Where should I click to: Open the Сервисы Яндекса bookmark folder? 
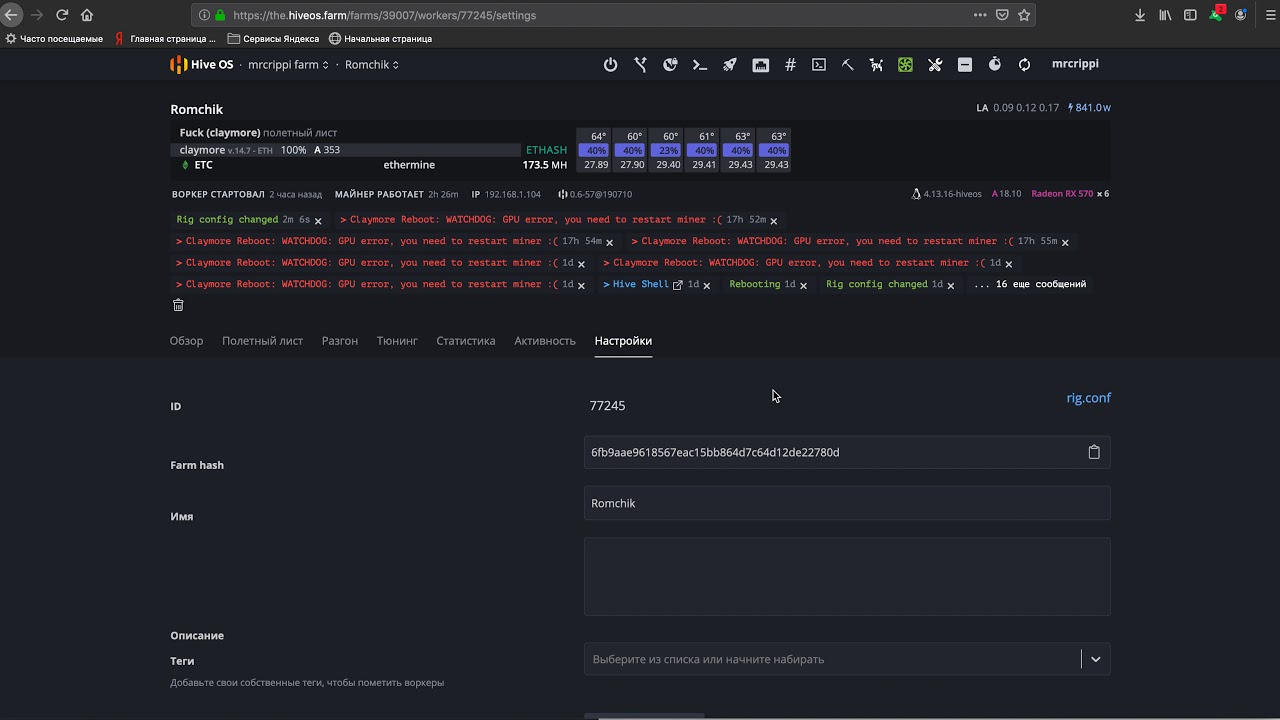(273, 39)
